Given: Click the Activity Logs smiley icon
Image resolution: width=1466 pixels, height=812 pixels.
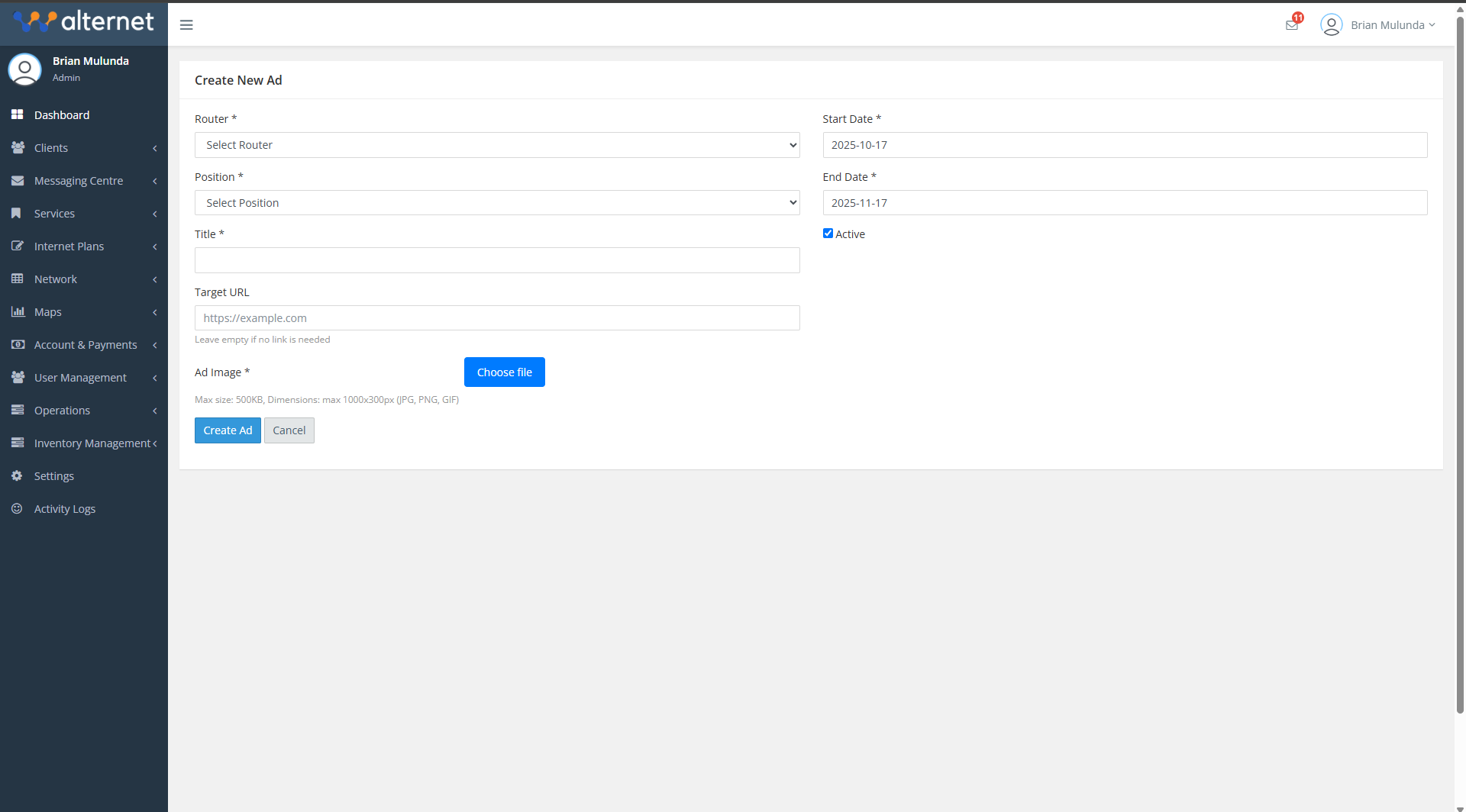Looking at the screenshot, I should [18, 508].
